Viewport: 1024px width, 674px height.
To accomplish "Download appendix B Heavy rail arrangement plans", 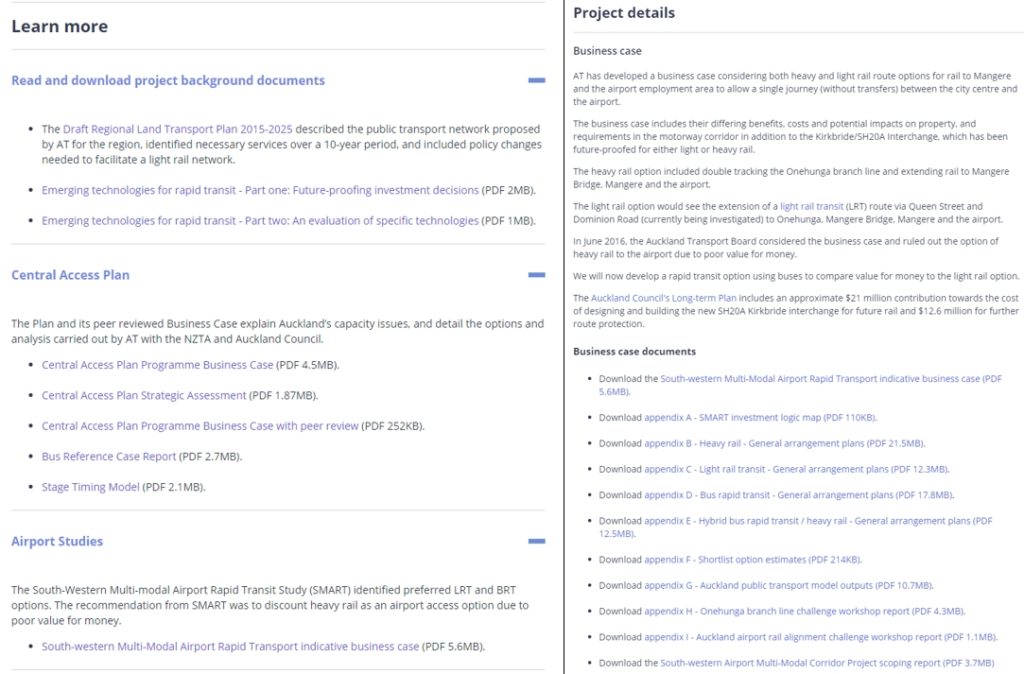I will (784, 443).
